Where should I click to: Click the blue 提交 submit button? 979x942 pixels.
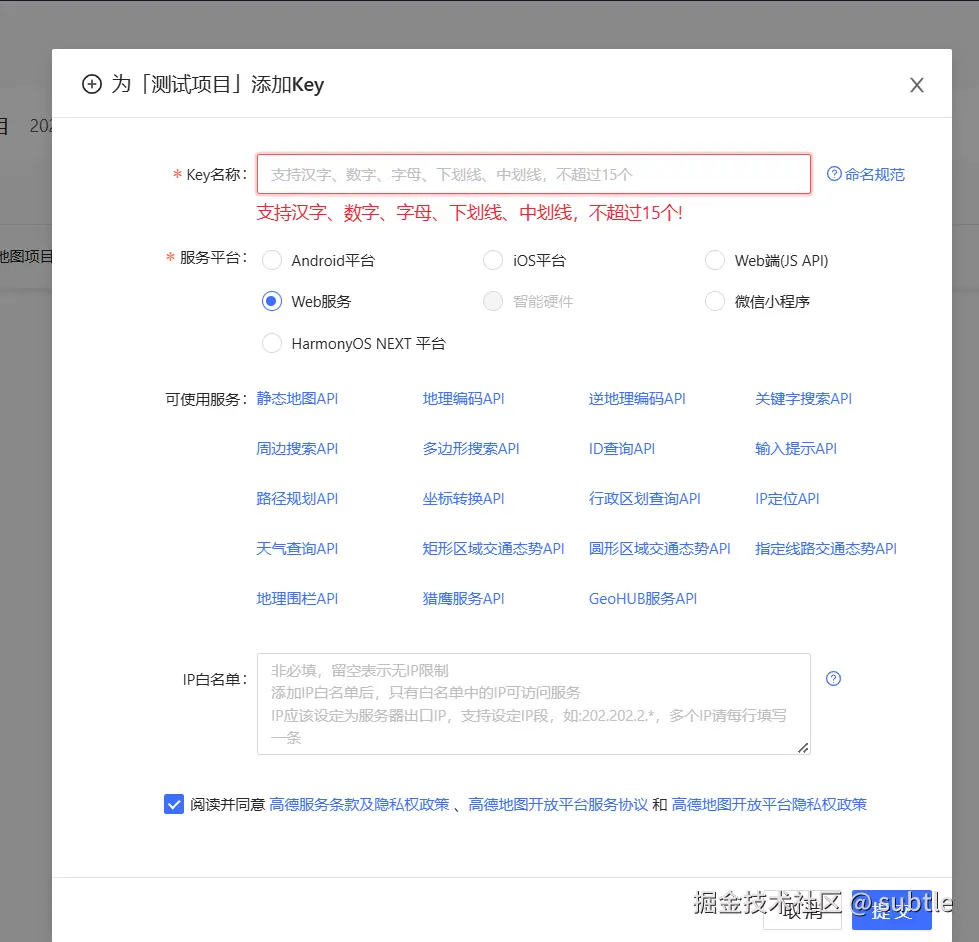tap(892, 910)
